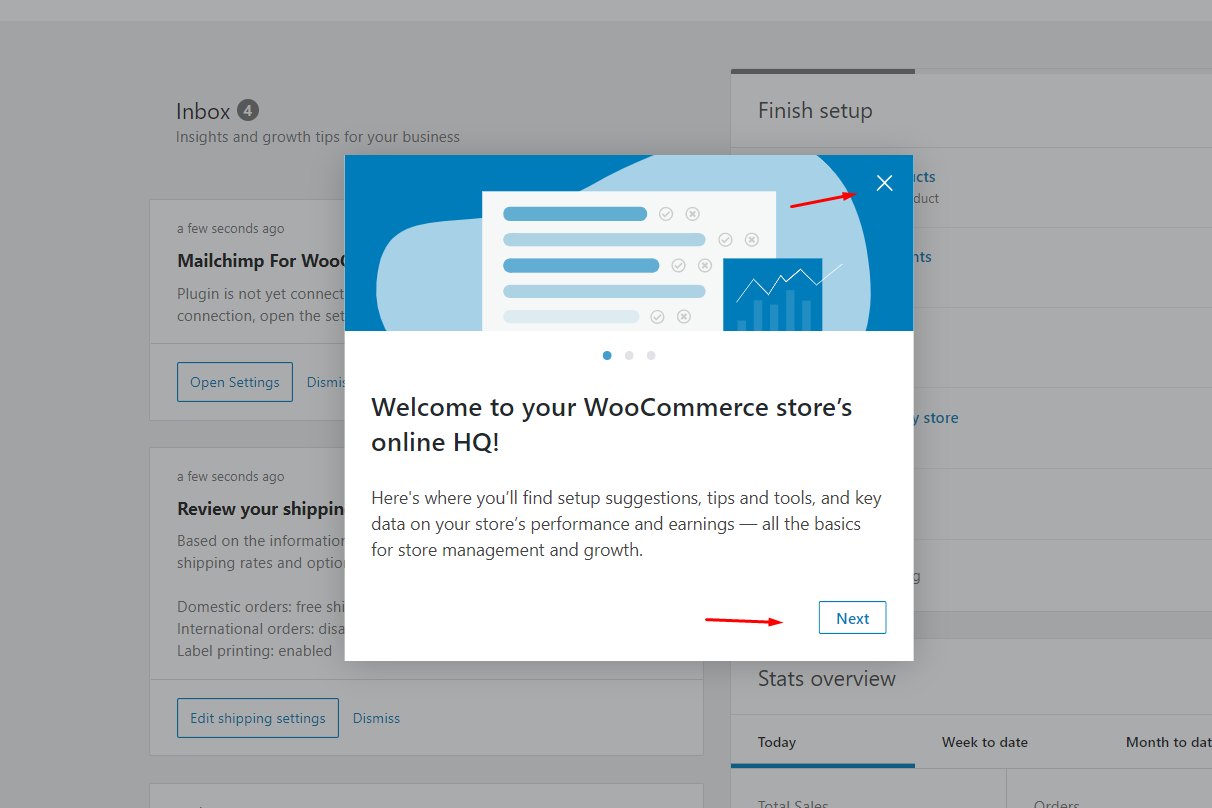Click the Edit shipping settings button
1212x808 pixels.
click(x=258, y=718)
